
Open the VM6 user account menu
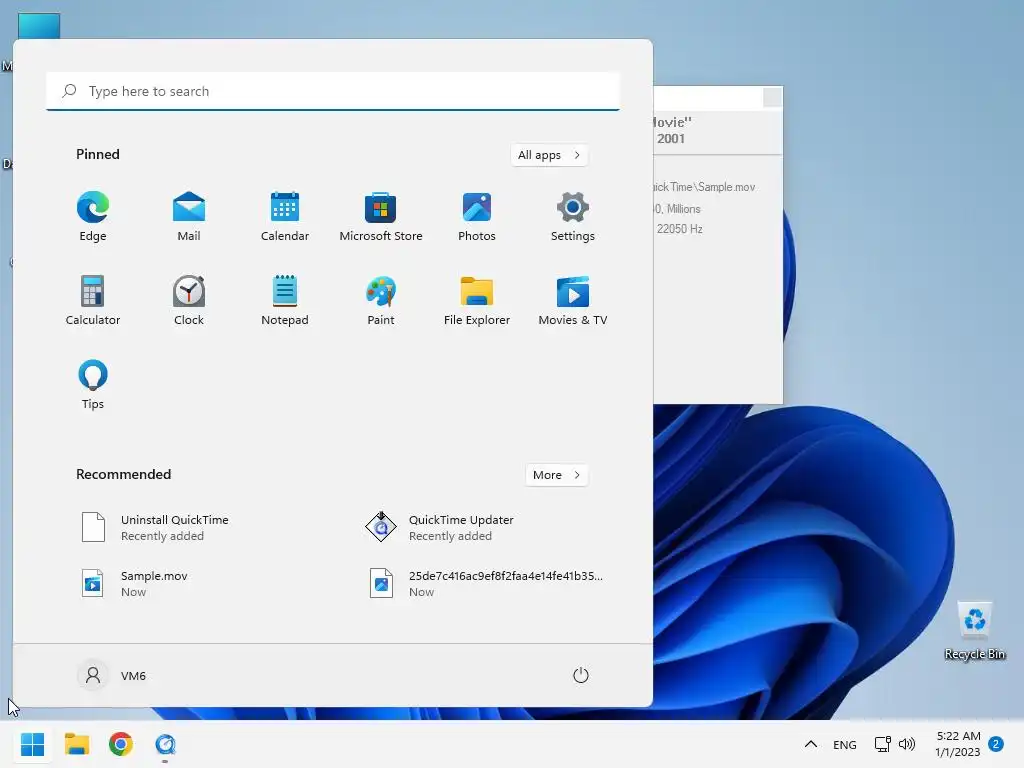tap(112, 675)
